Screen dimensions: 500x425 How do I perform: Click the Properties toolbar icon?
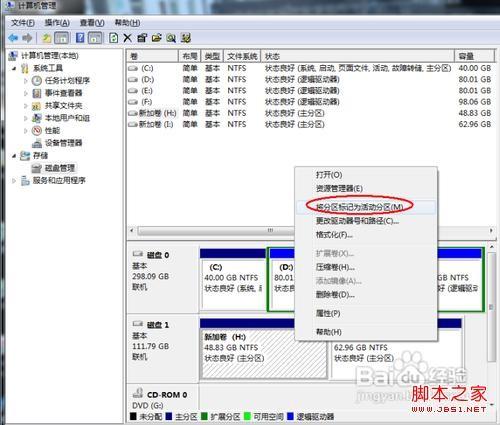[x=142, y=38]
